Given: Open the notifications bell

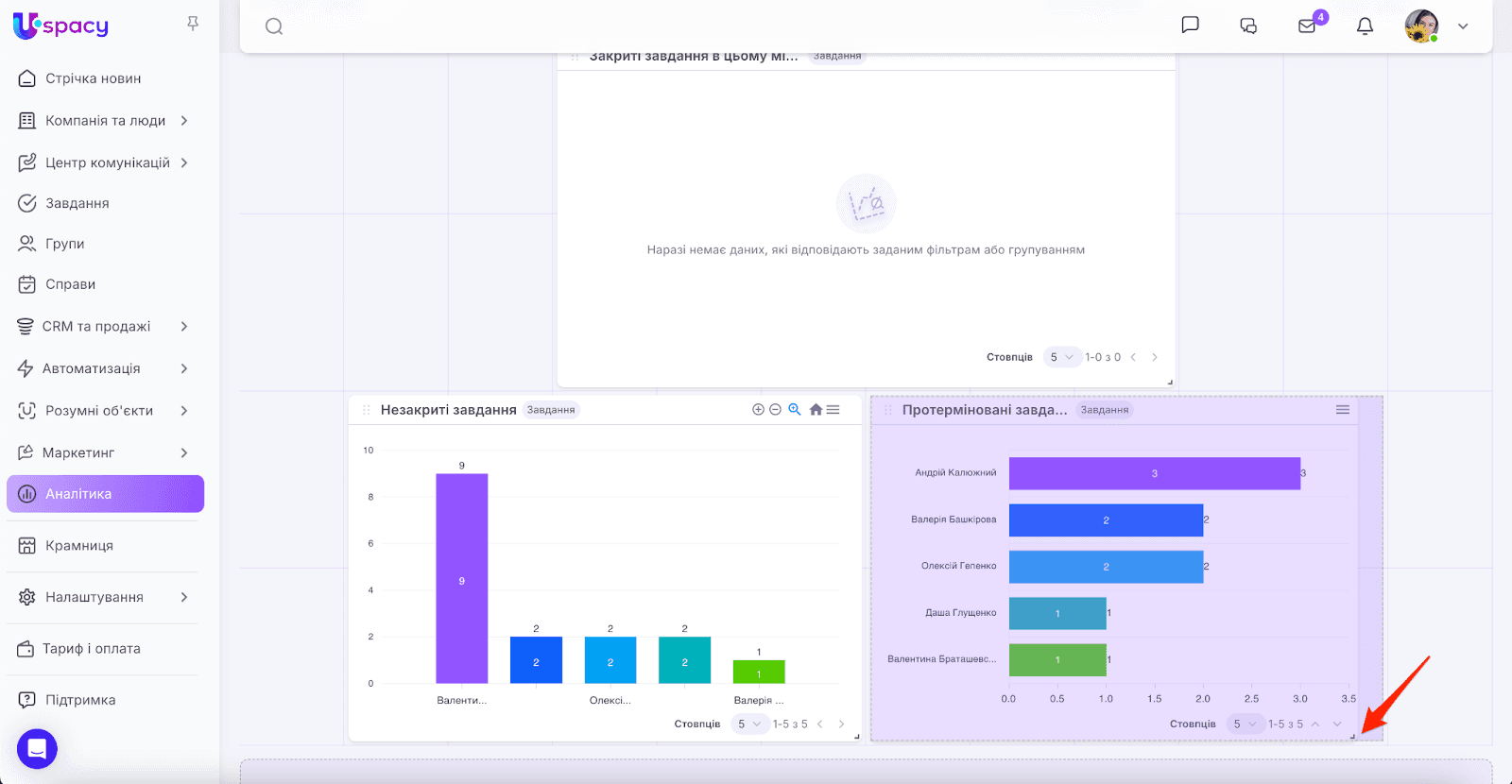Looking at the screenshot, I should click(1365, 26).
